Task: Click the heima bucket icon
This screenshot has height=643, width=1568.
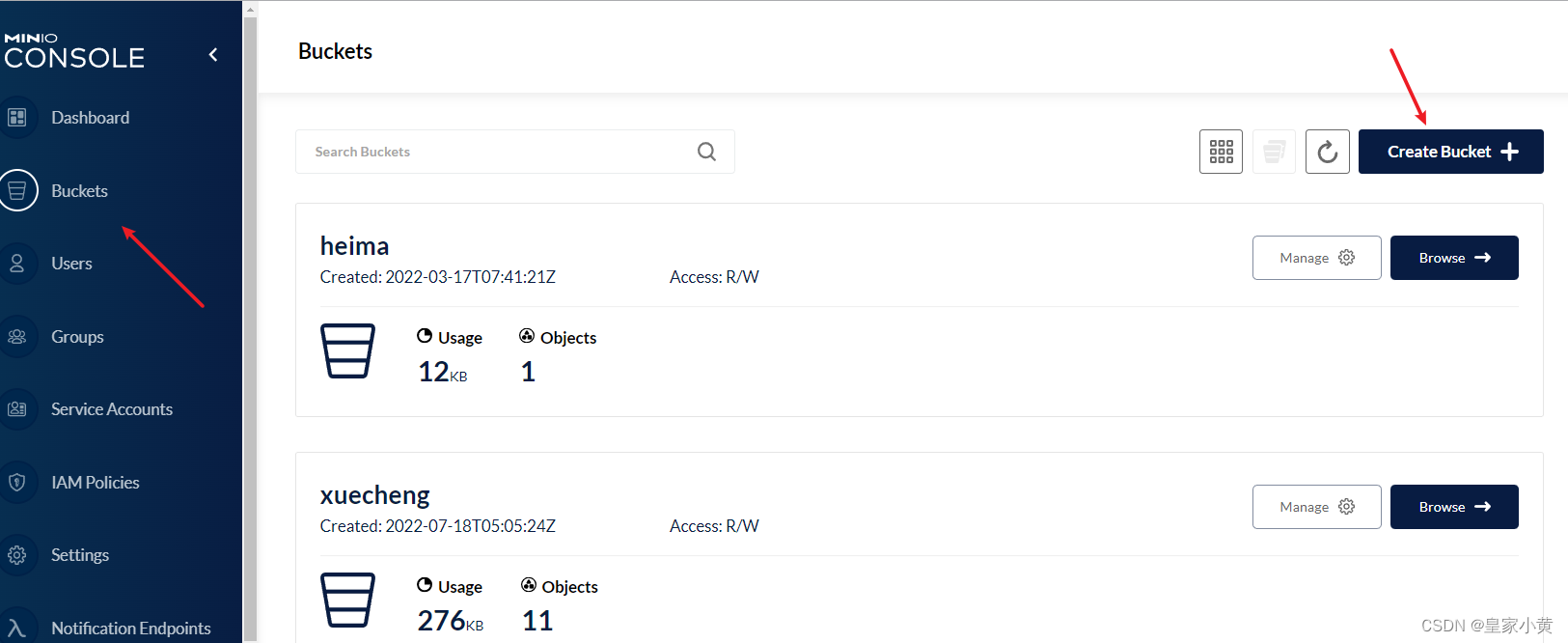Action: [347, 350]
